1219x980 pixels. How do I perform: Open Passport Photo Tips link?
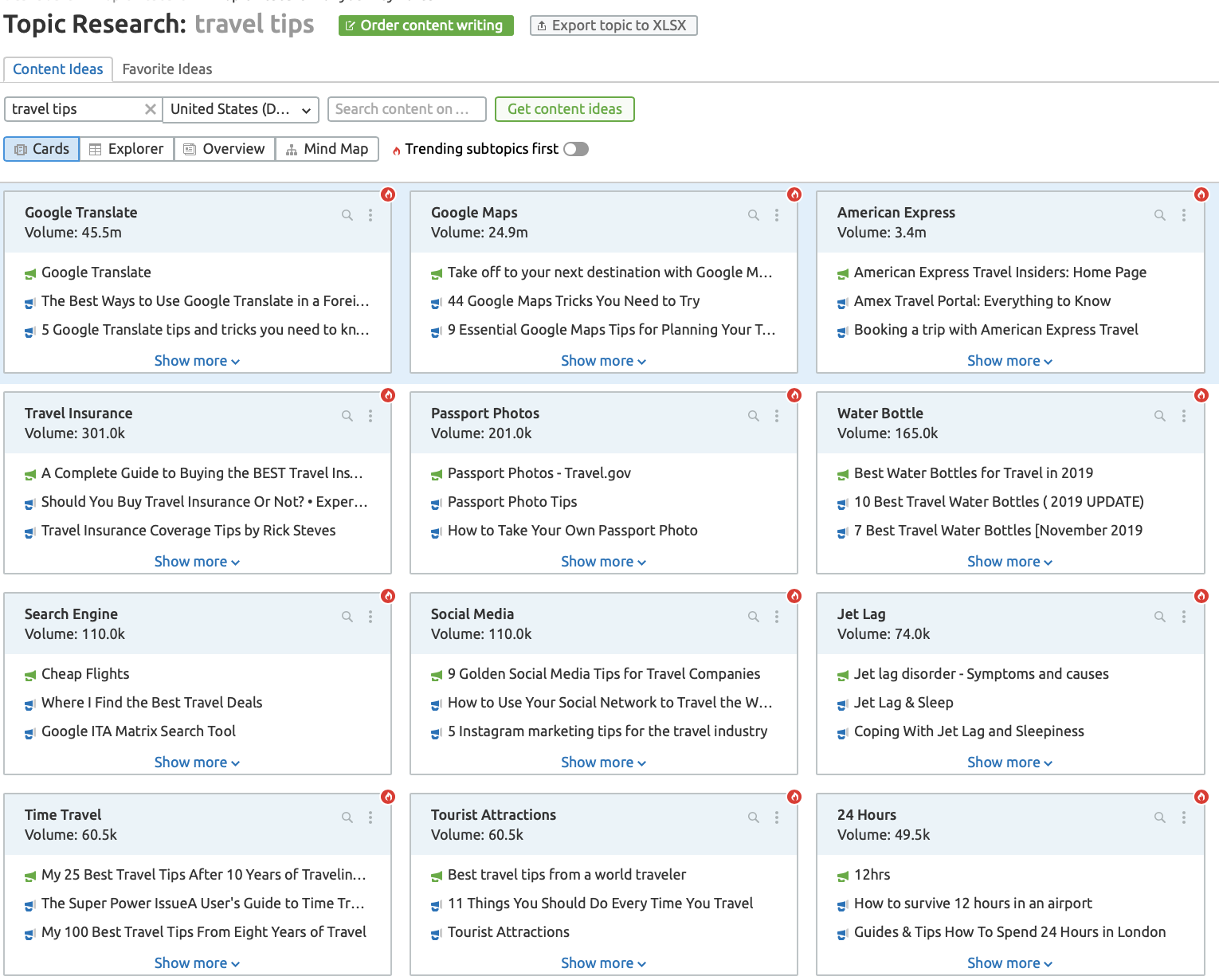(512, 502)
